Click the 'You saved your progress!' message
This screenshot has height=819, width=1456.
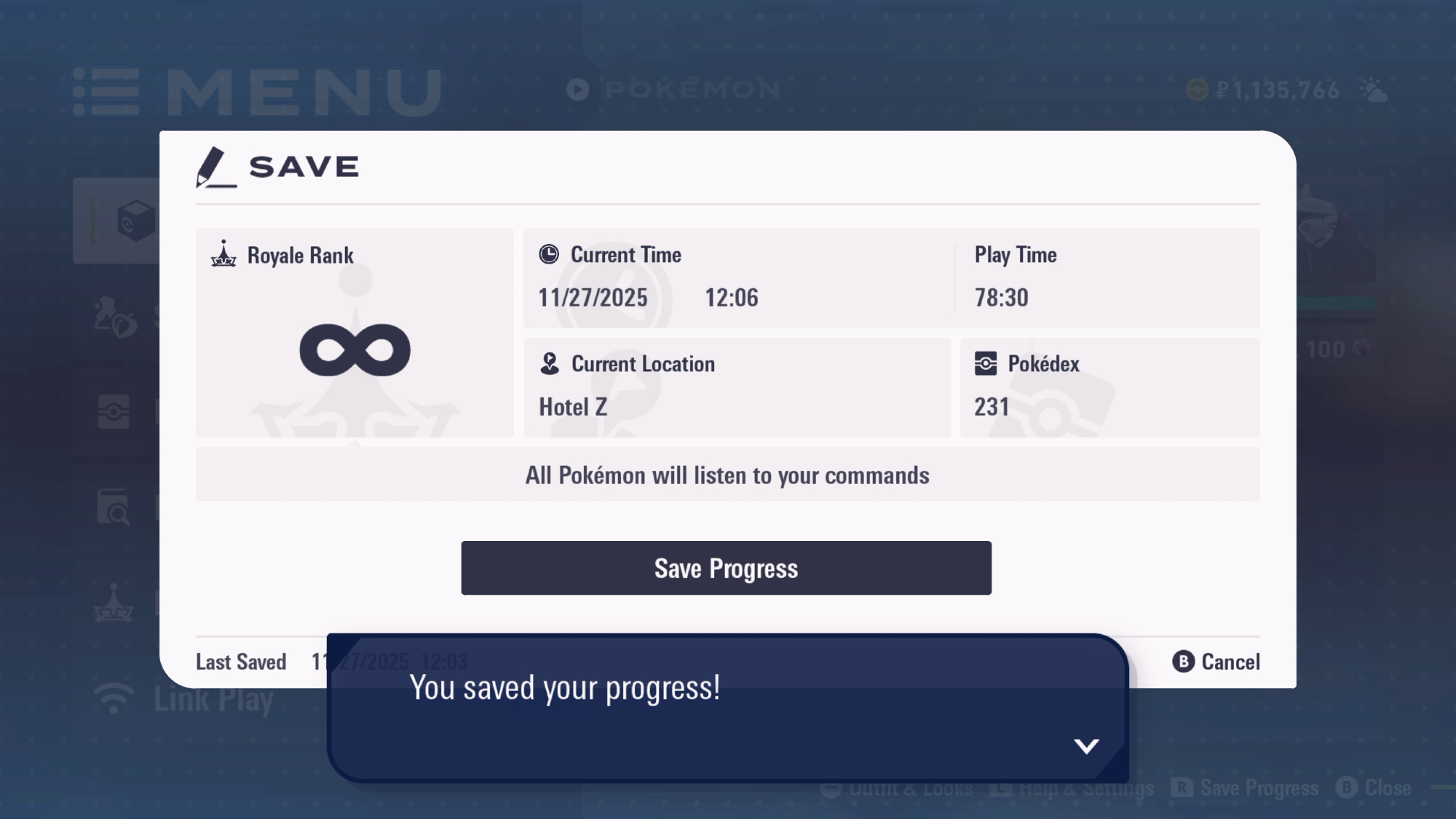[565, 688]
